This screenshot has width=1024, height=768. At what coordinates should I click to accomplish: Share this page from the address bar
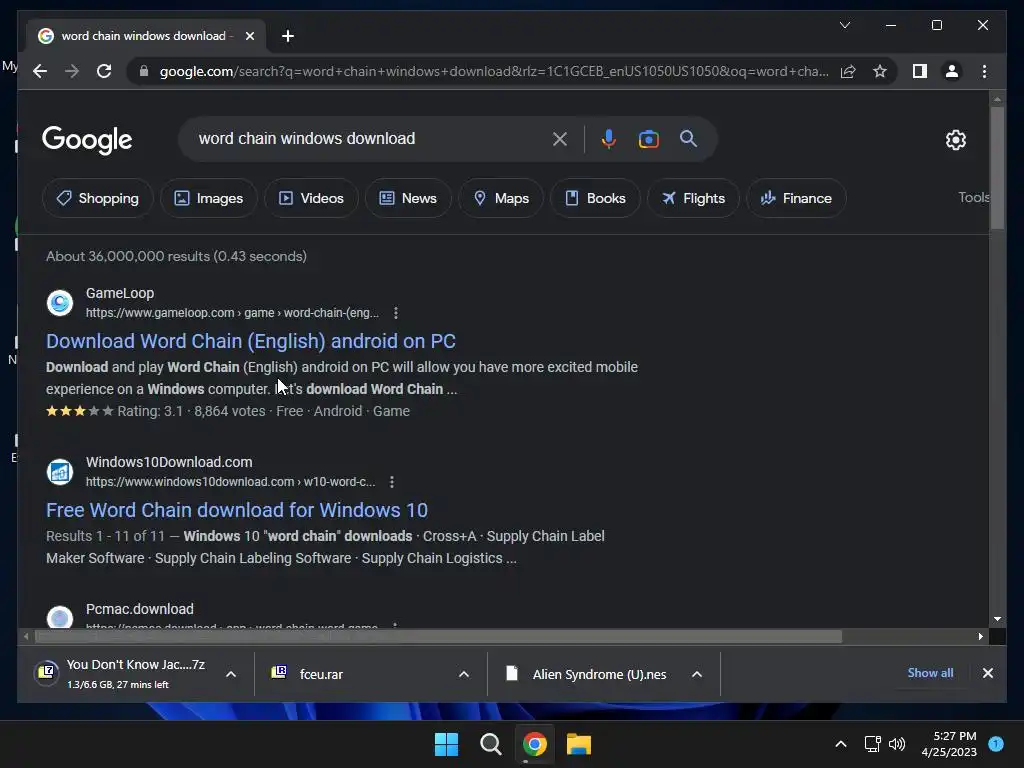coord(848,71)
